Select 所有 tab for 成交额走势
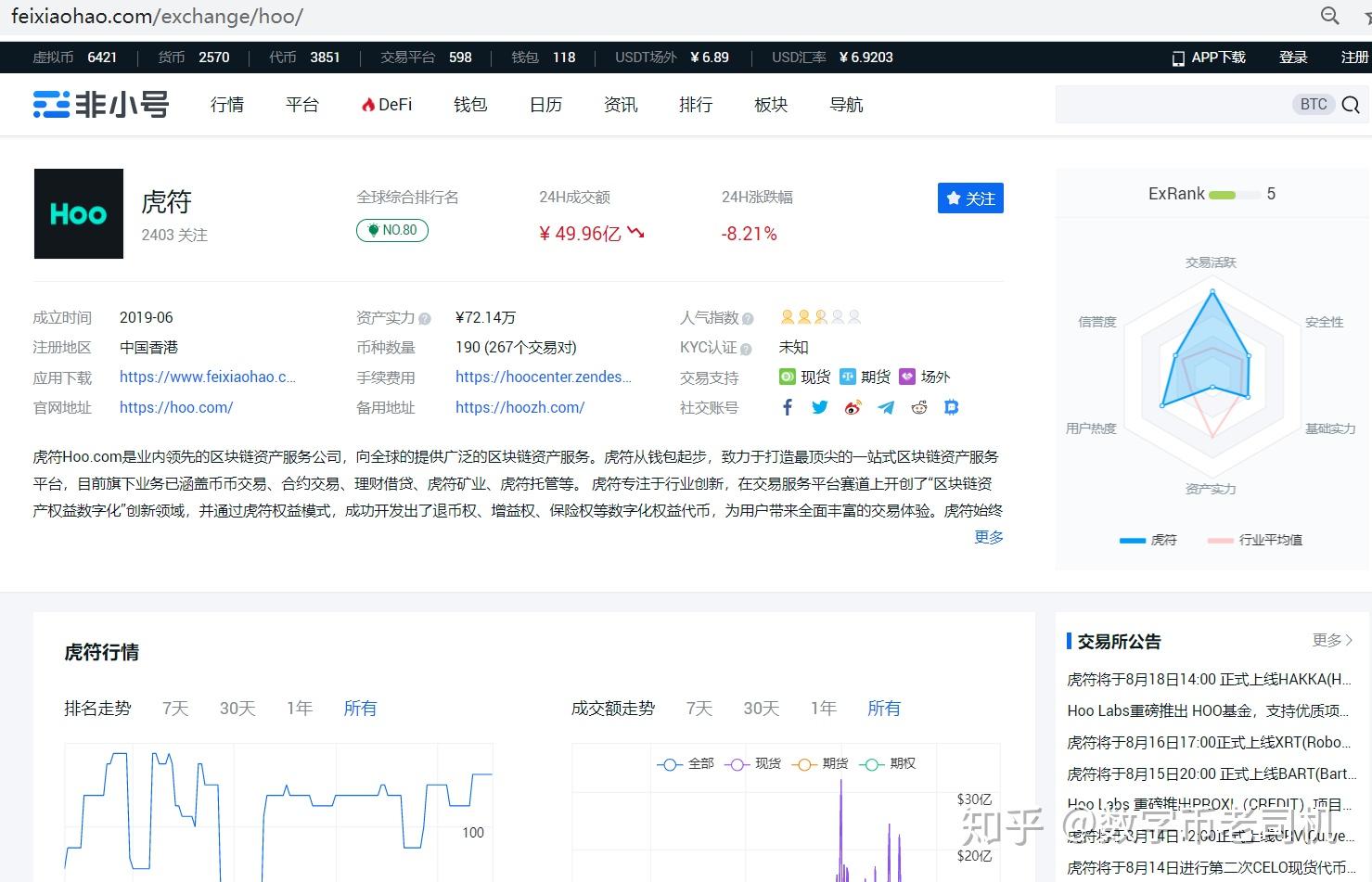This screenshot has width=1372, height=882. tap(884, 709)
